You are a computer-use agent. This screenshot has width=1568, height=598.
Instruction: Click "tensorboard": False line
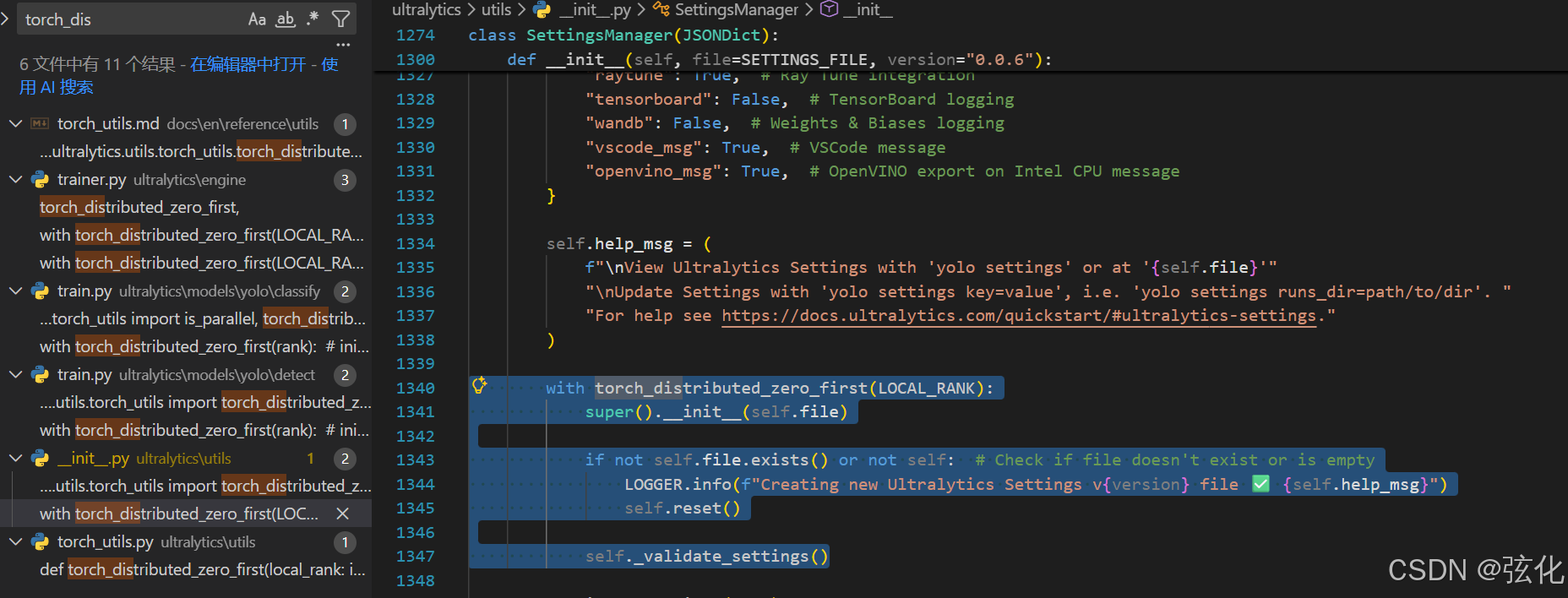799,99
